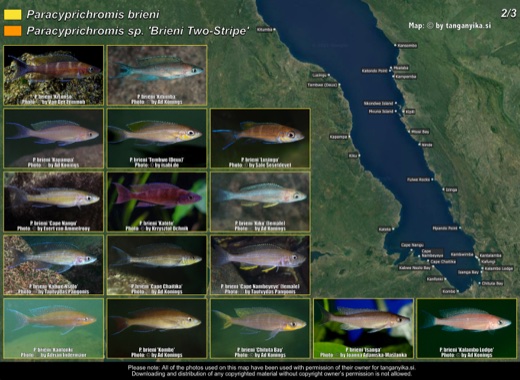Click the Tembwe (Deux) map label

click(x=322, y=85)
